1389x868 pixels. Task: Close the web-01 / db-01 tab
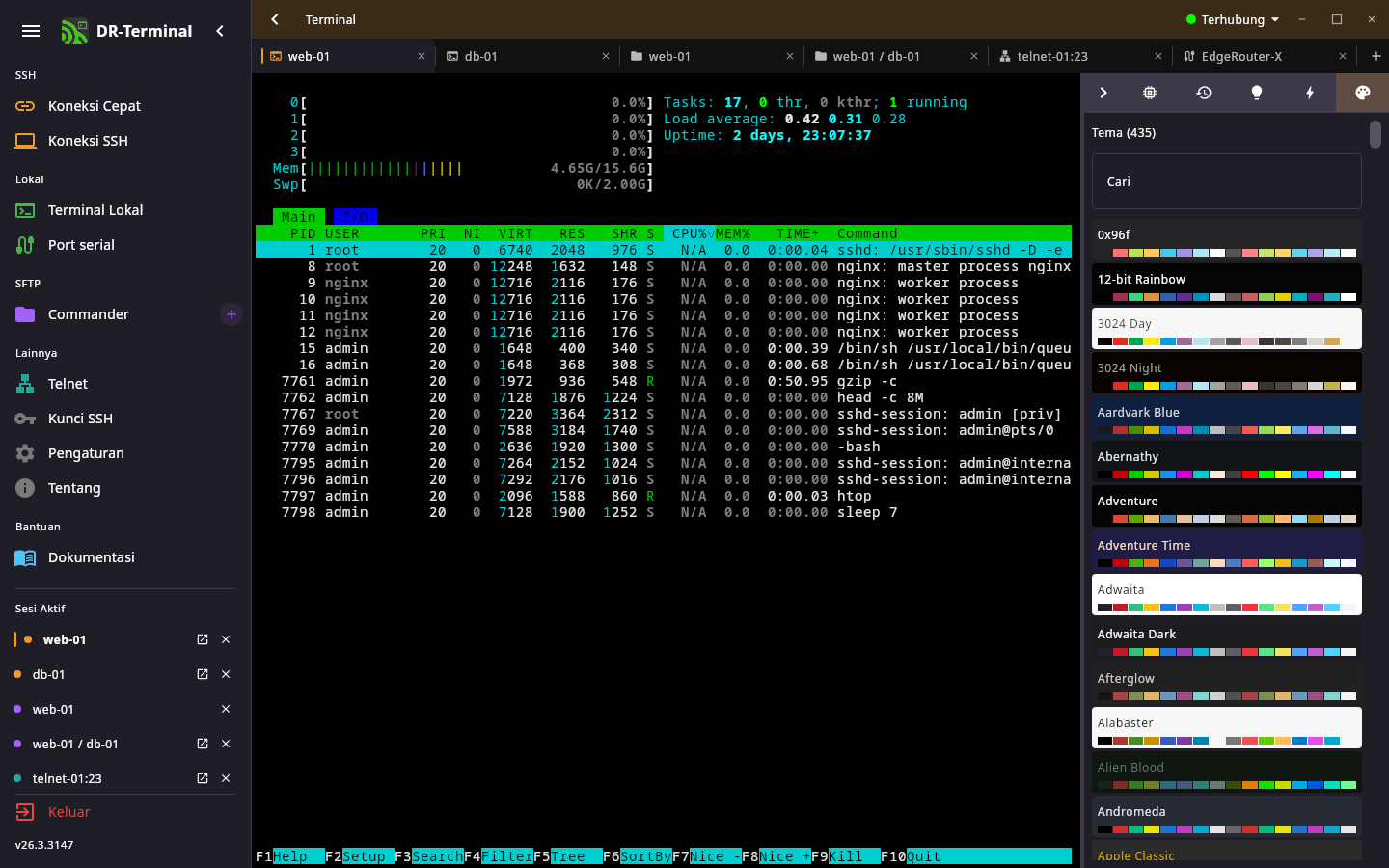coord(974,56)
